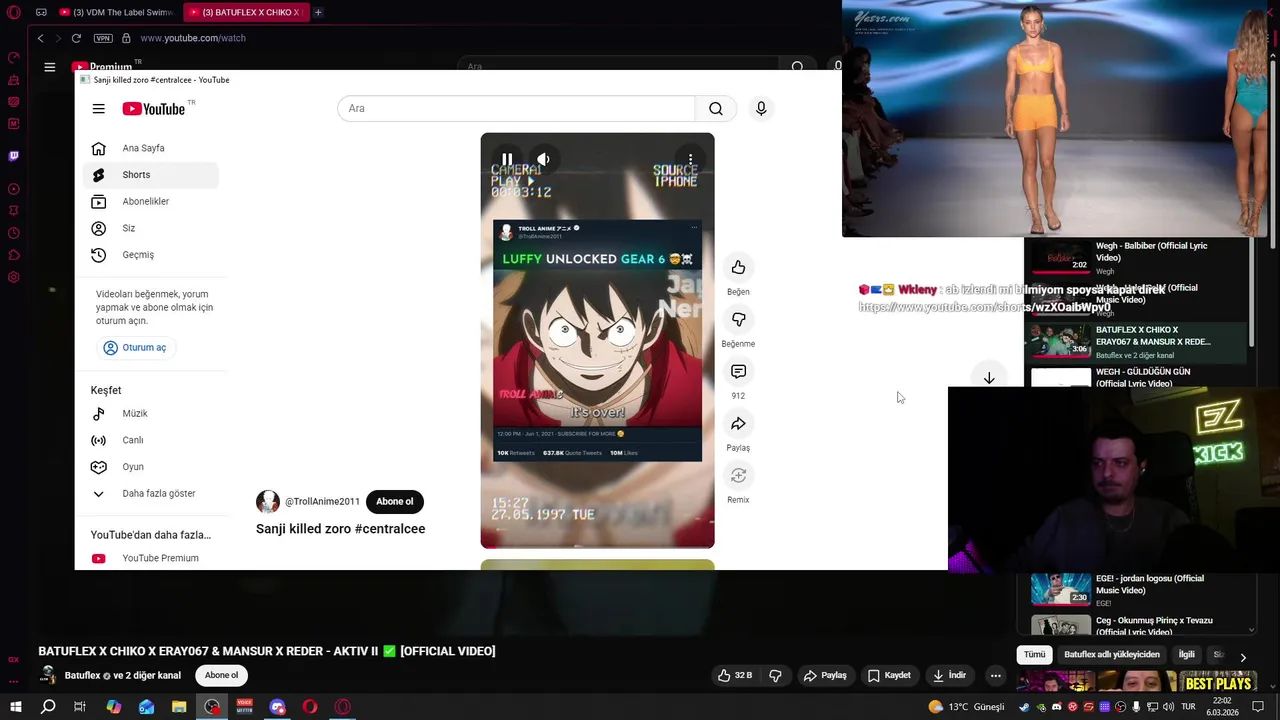Screen dimensions: 1280x720
Task: Open Discord from the taskbar
Action: [277, 707]
